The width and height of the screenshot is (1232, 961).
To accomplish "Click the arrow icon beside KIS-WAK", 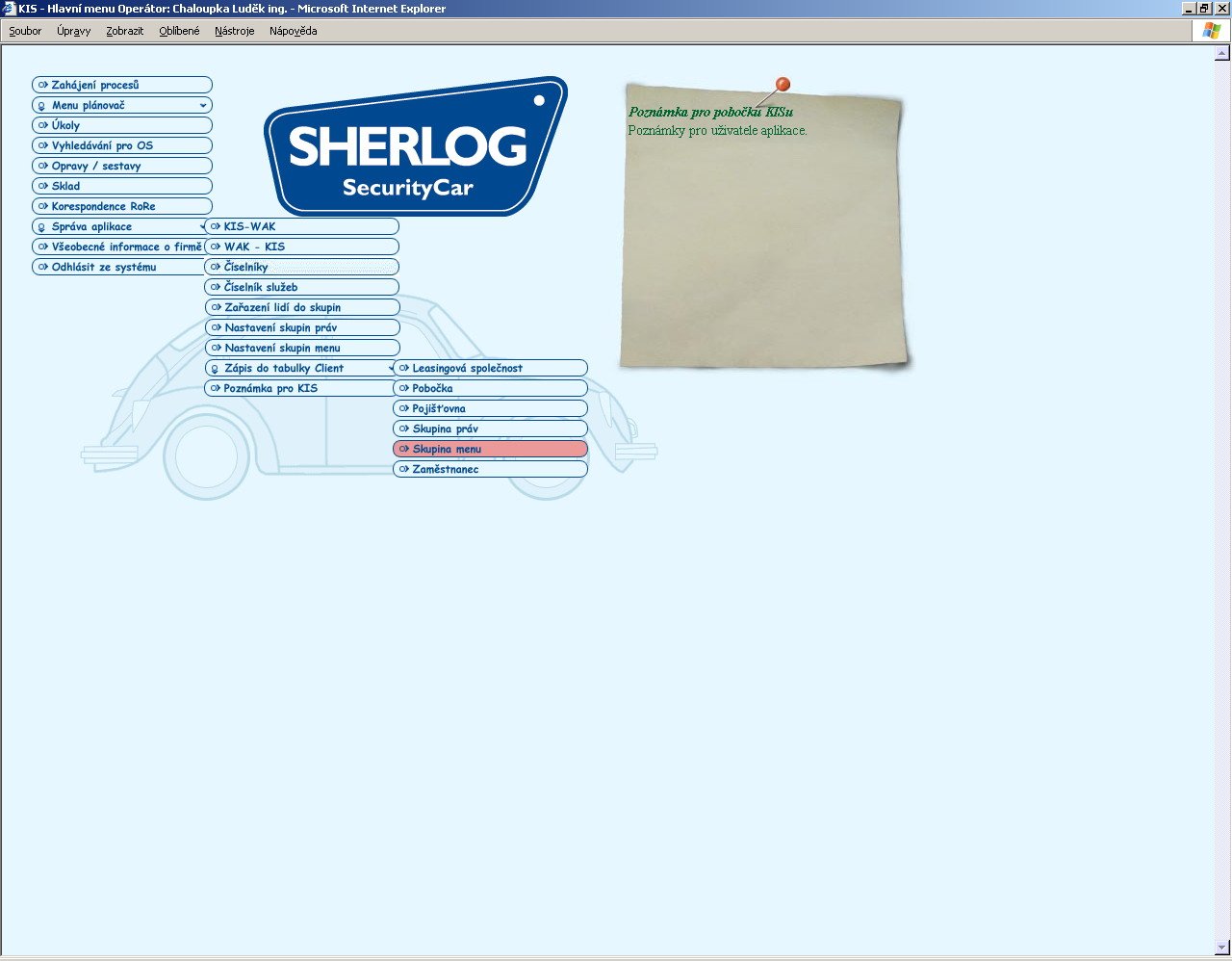I will (216, 226).
